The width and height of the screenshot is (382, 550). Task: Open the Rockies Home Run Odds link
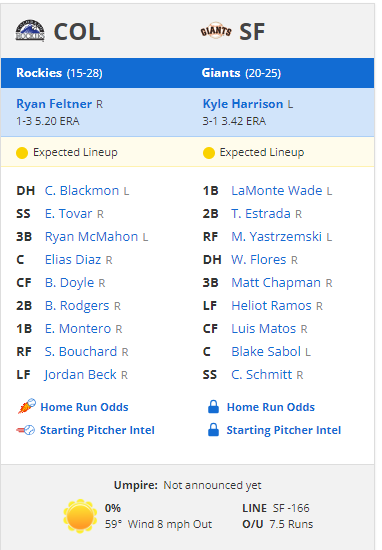tap(84, 407)
